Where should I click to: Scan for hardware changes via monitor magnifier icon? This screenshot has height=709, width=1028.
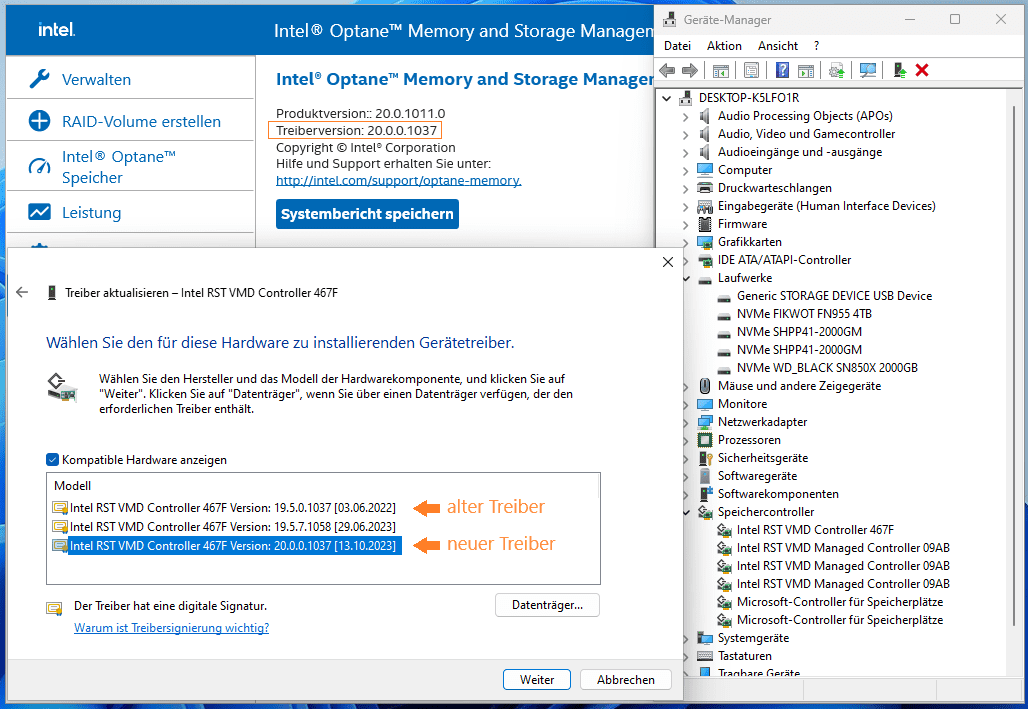(868, 70)
